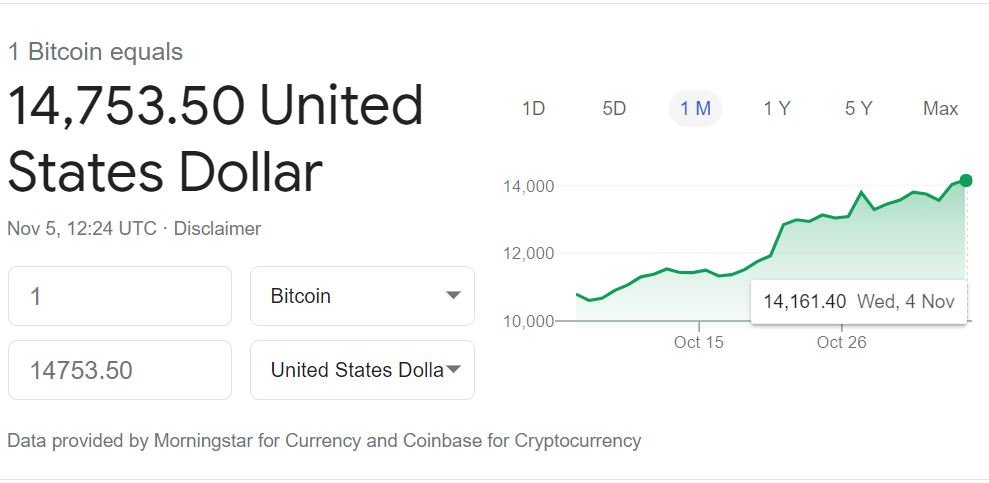Switch chart to 5D range
Screen dimensions: 989x483
[x=614, y=108]
